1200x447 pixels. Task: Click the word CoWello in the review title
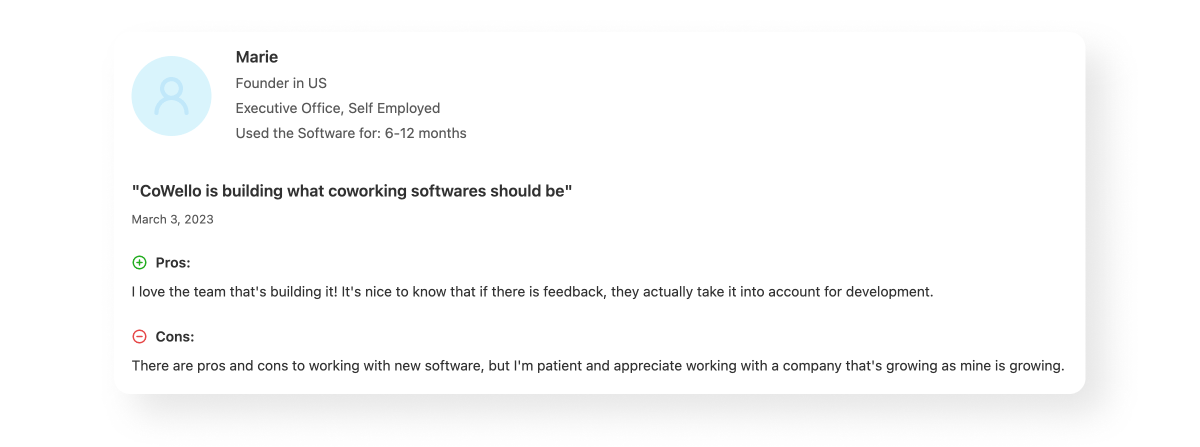coord(167,191)
